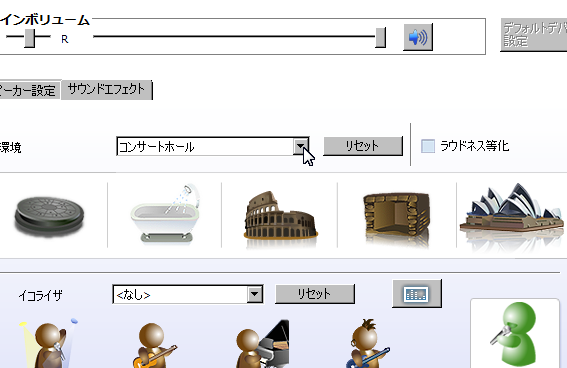The height and width of the screenshot is (368, 567).
Task: Mute main volume with the speaker icon
Action: point(418,37)
